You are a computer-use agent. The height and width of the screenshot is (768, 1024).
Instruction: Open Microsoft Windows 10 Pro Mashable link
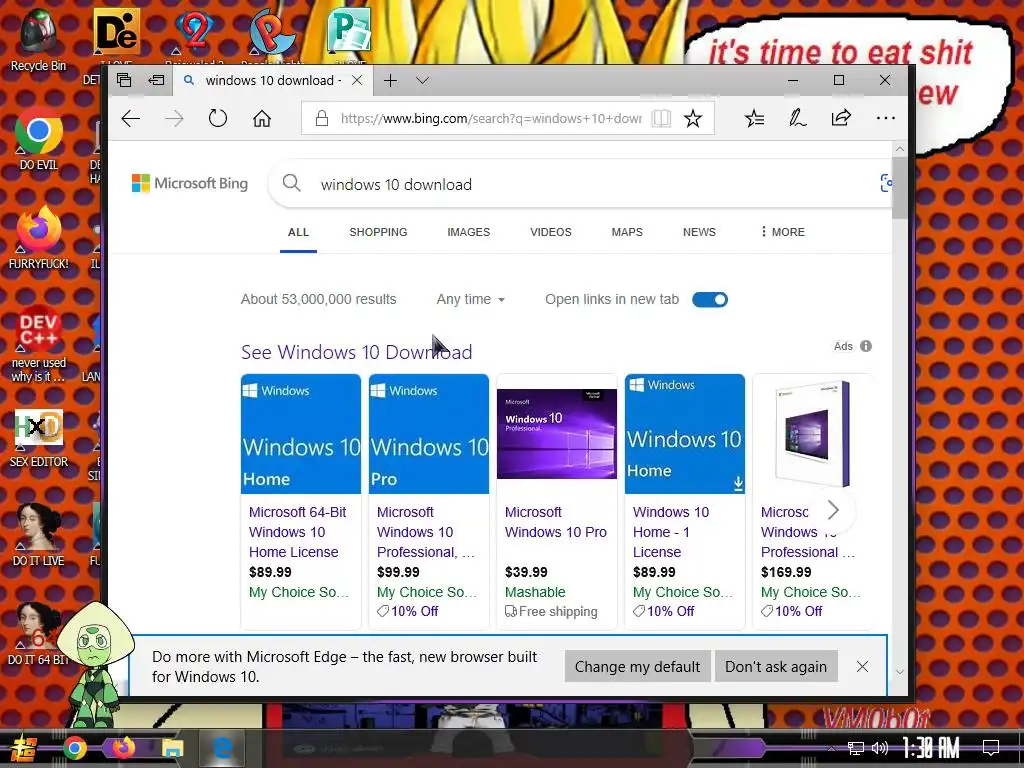(556, 522)
